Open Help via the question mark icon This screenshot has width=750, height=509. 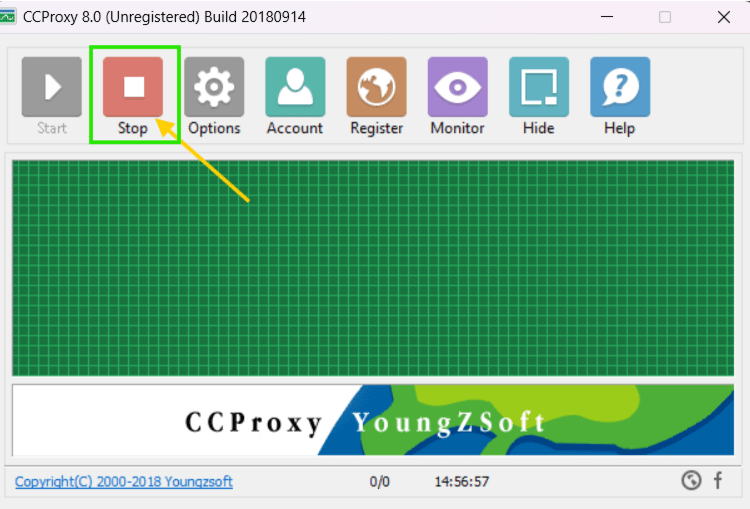click(x=620, y=87)
